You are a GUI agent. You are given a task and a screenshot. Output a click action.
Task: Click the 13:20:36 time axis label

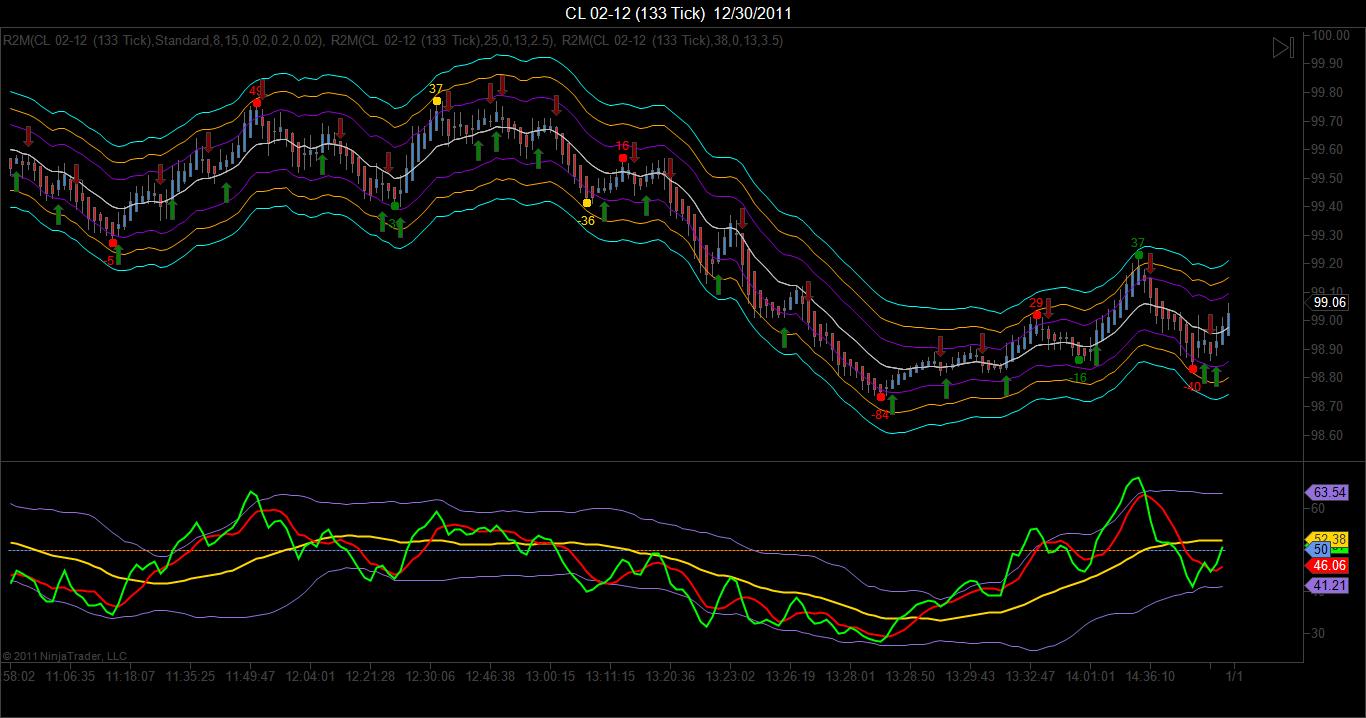(x=670, y=676)
